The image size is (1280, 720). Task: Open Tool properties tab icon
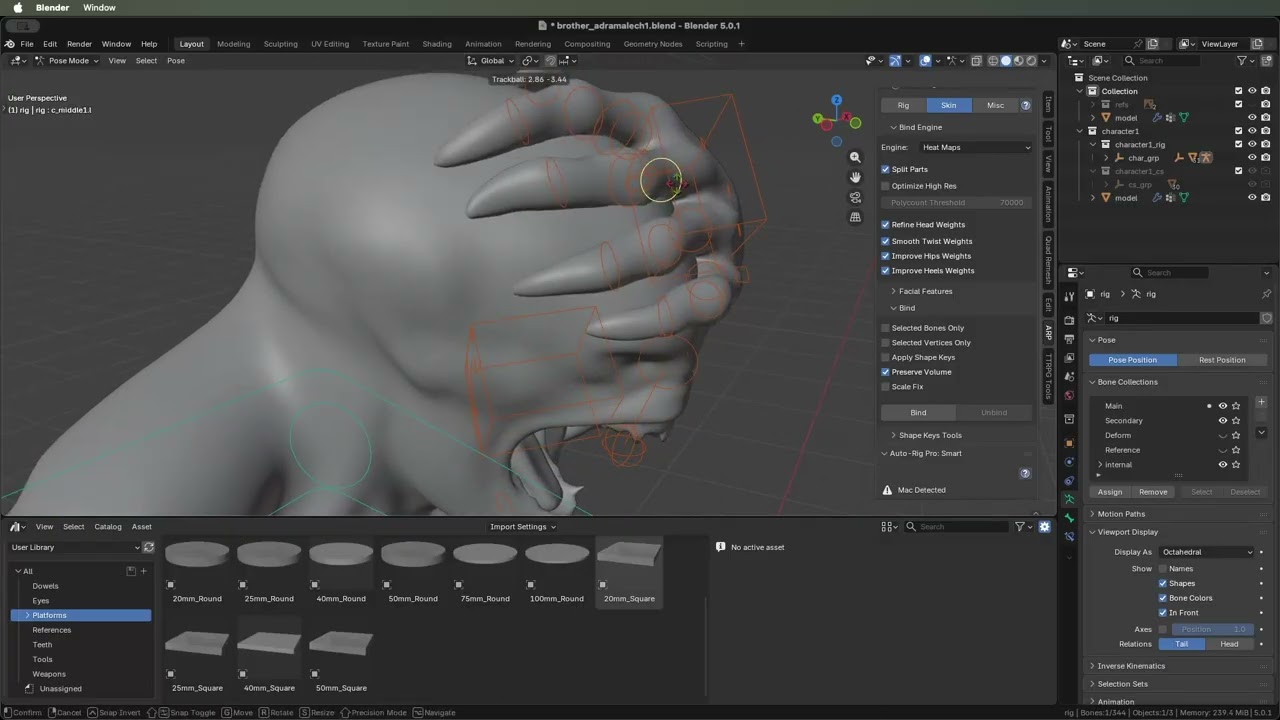pyautogui.click(x=1069, y=296)
